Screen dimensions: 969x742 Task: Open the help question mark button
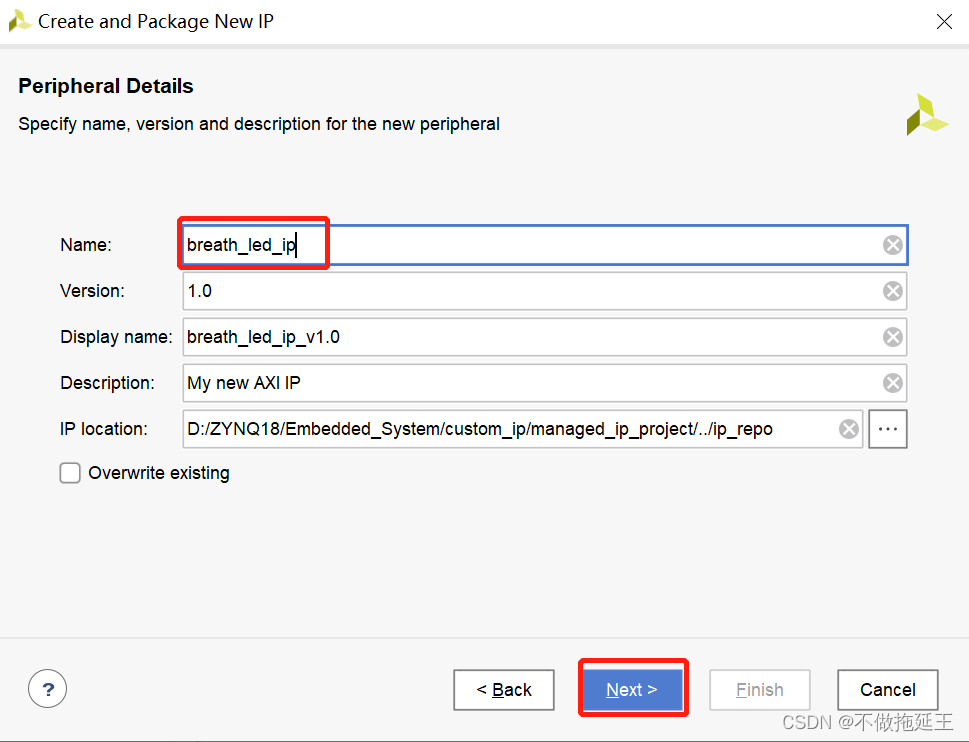(x=48, y=689)
